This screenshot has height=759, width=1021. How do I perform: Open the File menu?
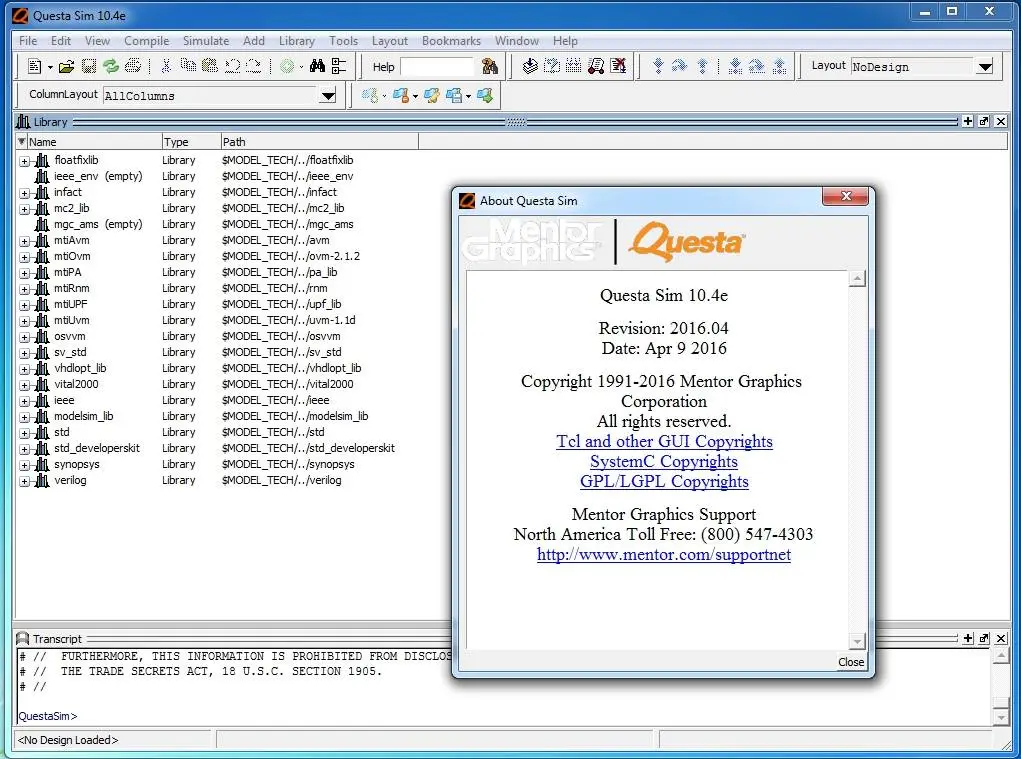[28, 40]
